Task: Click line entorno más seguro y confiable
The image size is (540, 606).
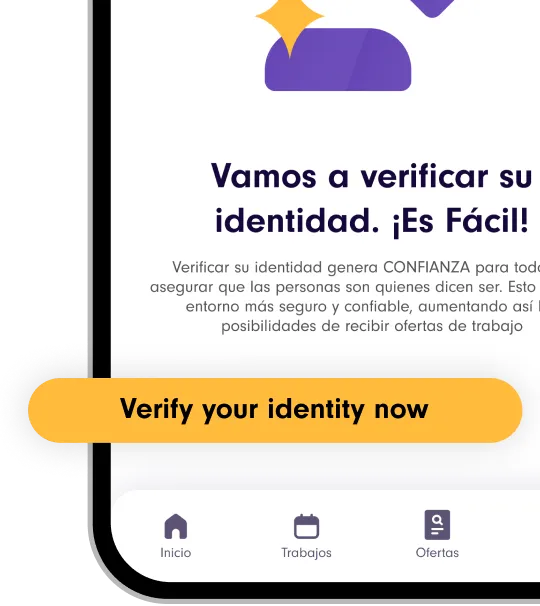Action: pos(363,307)
